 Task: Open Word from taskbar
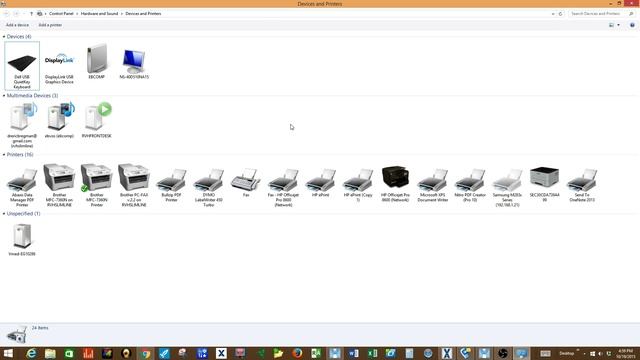pyautogui.click(x=354, y=353)
